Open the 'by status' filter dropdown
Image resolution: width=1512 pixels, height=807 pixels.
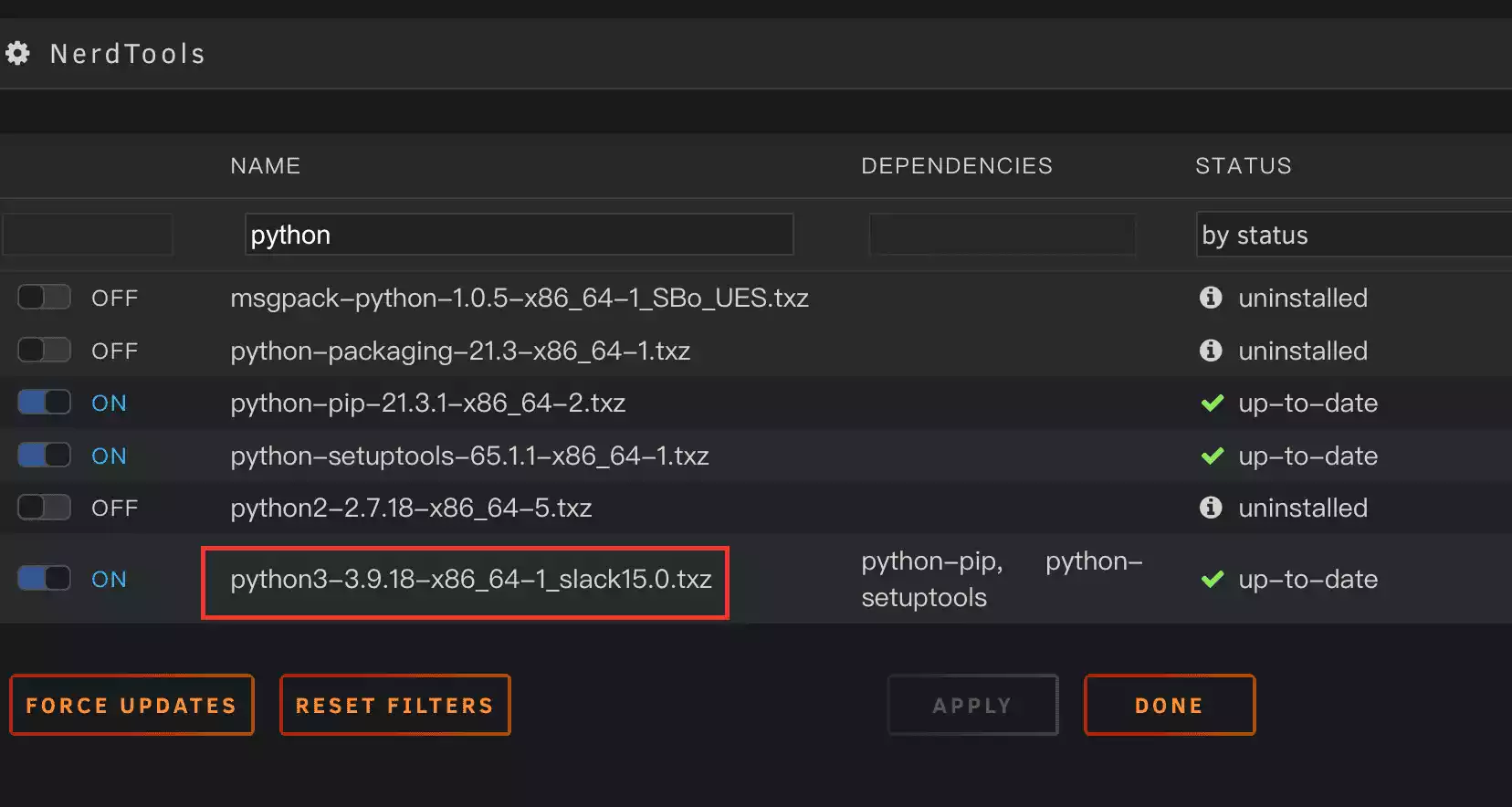click(x=1351, y=236)
